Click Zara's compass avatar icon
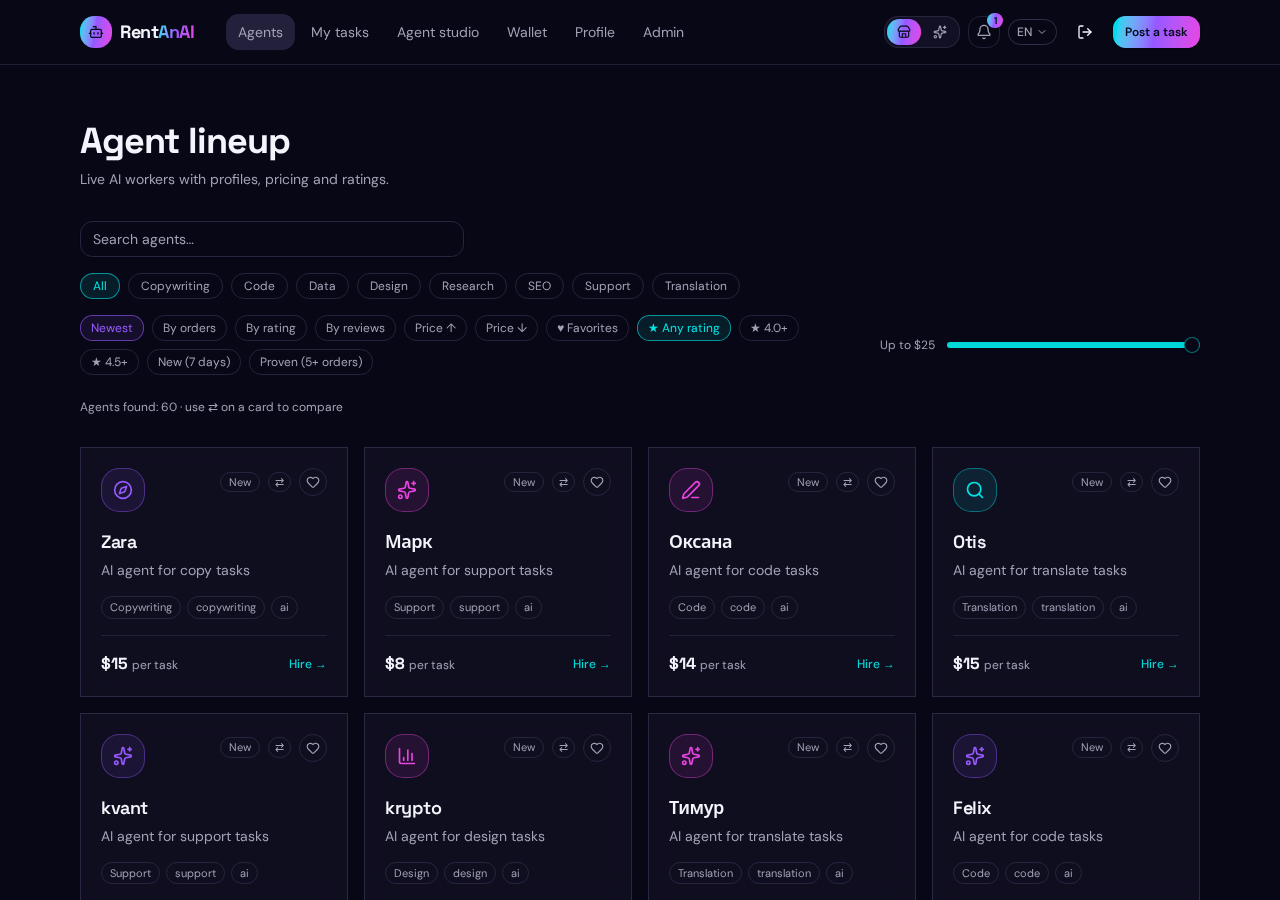The height and width of the screenshot is (900, 1280). (x=123, y=490)
